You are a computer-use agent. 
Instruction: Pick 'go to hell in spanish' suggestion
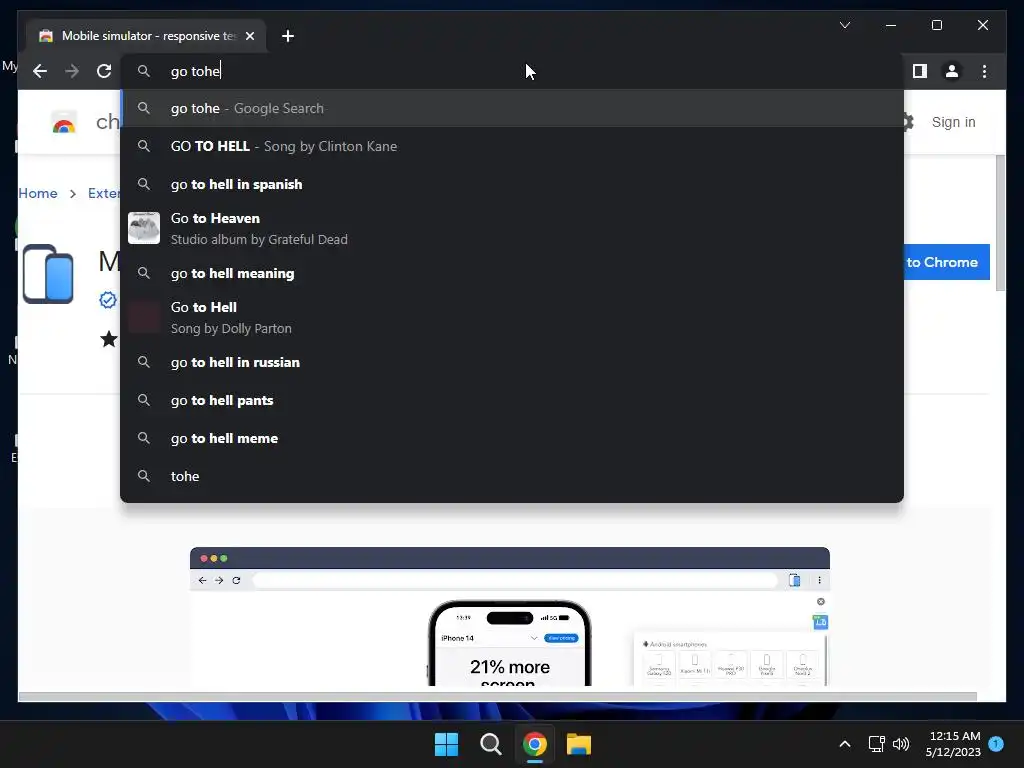512,184
